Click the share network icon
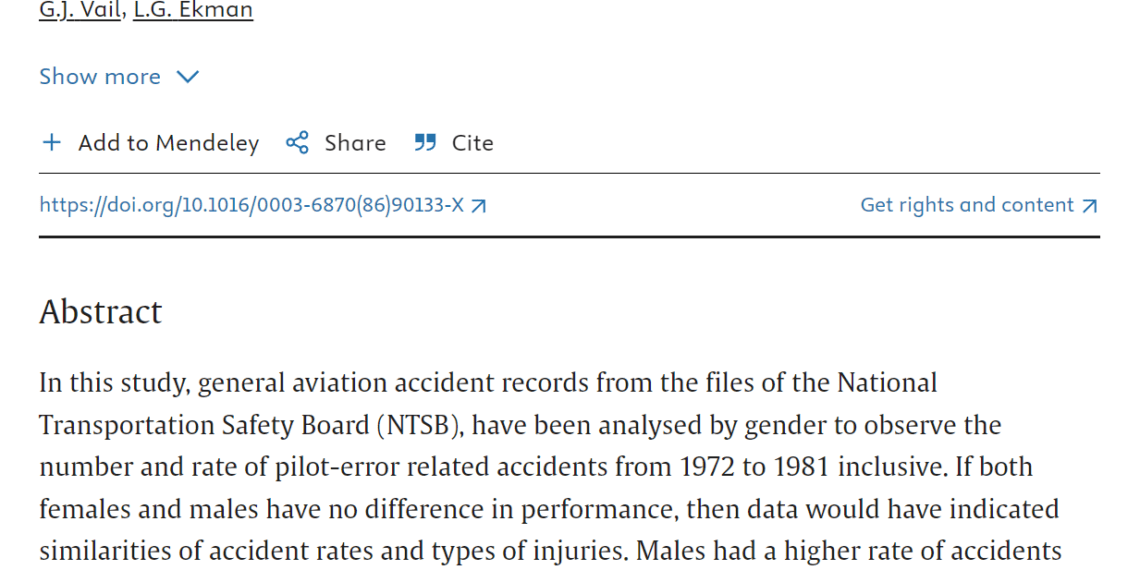This screenshot has width=1140, height=570. [297, 142]
